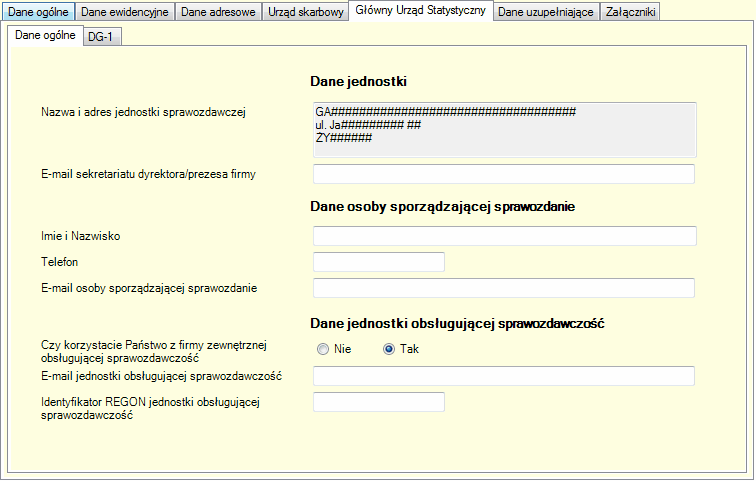Image resolution: width=756 pixels, height=481 pixels.
Task: Click the Nazwa i adres jednostki box
Action: point(505,130)
